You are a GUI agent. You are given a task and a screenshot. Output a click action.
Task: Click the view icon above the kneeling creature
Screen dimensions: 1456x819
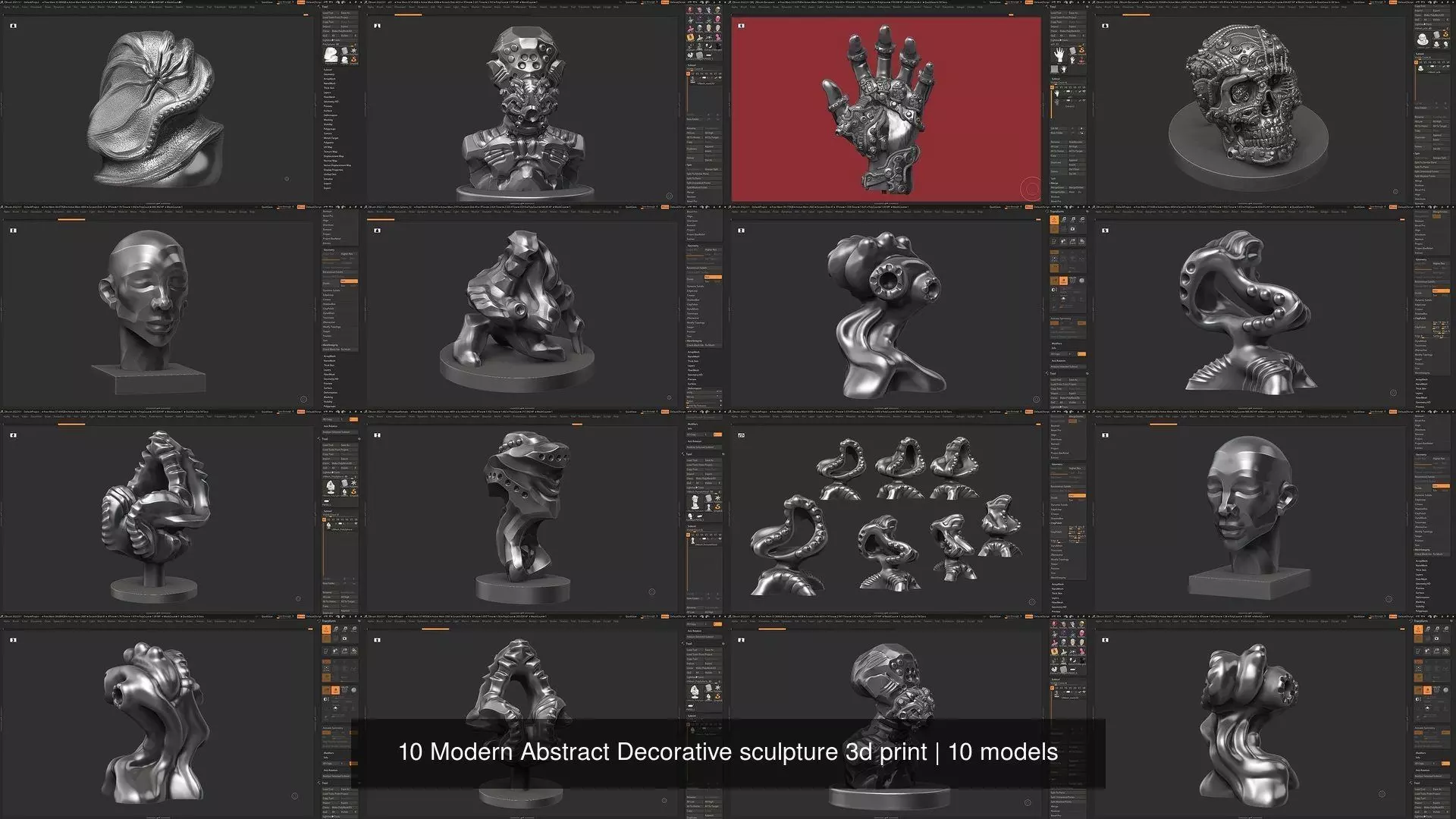pyautogui.click(x=377, y=231)
